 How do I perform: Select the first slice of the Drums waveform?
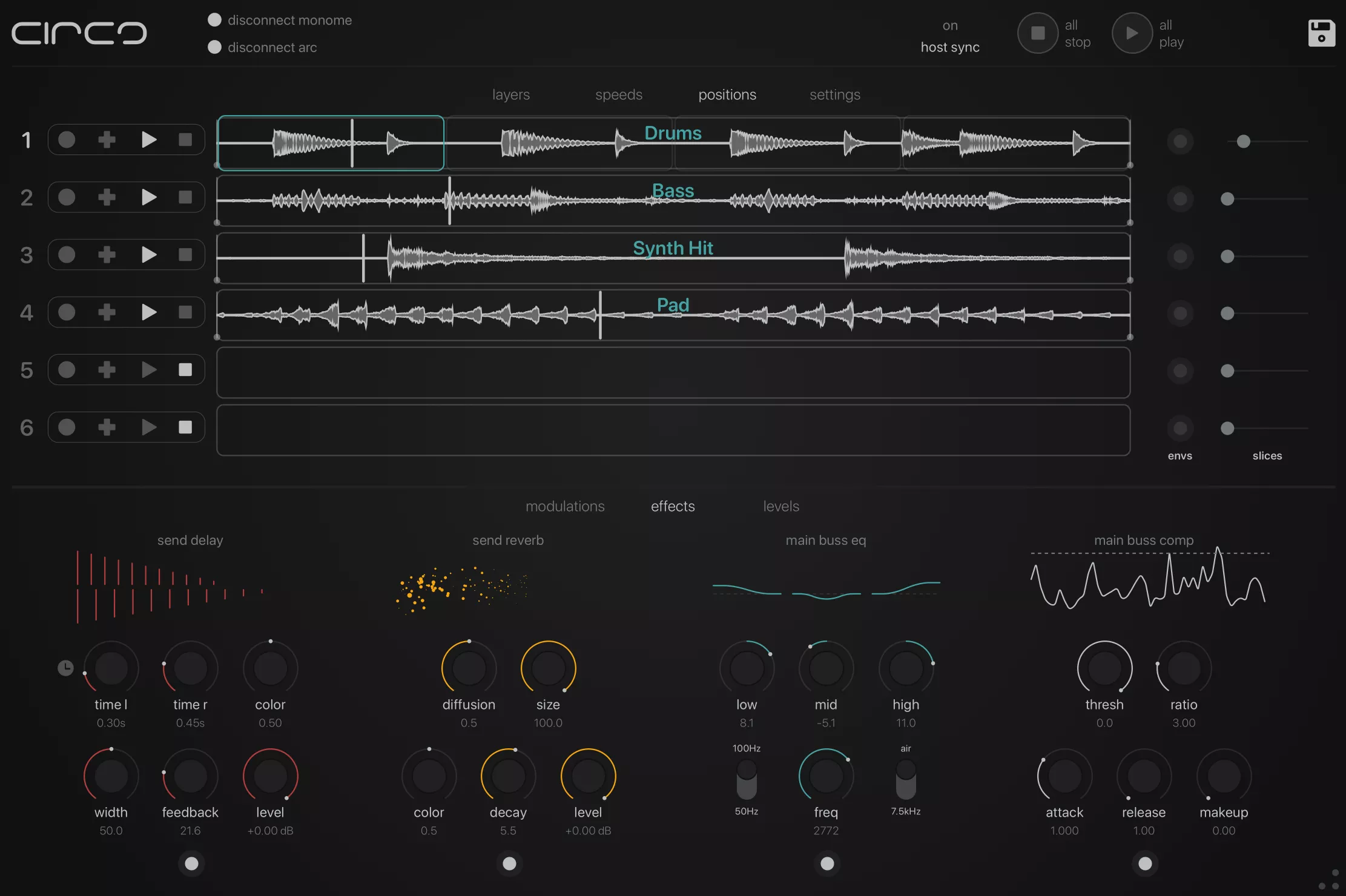(331, 143)
